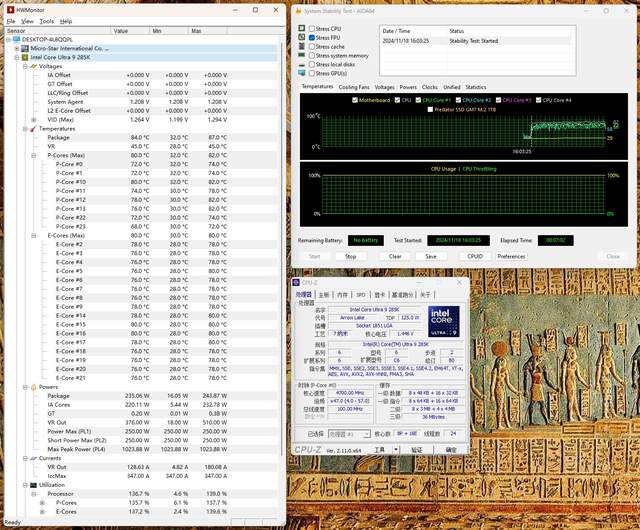
Task: Click the Utilization category icon in HWMonitor
Action: pos(33,485)
